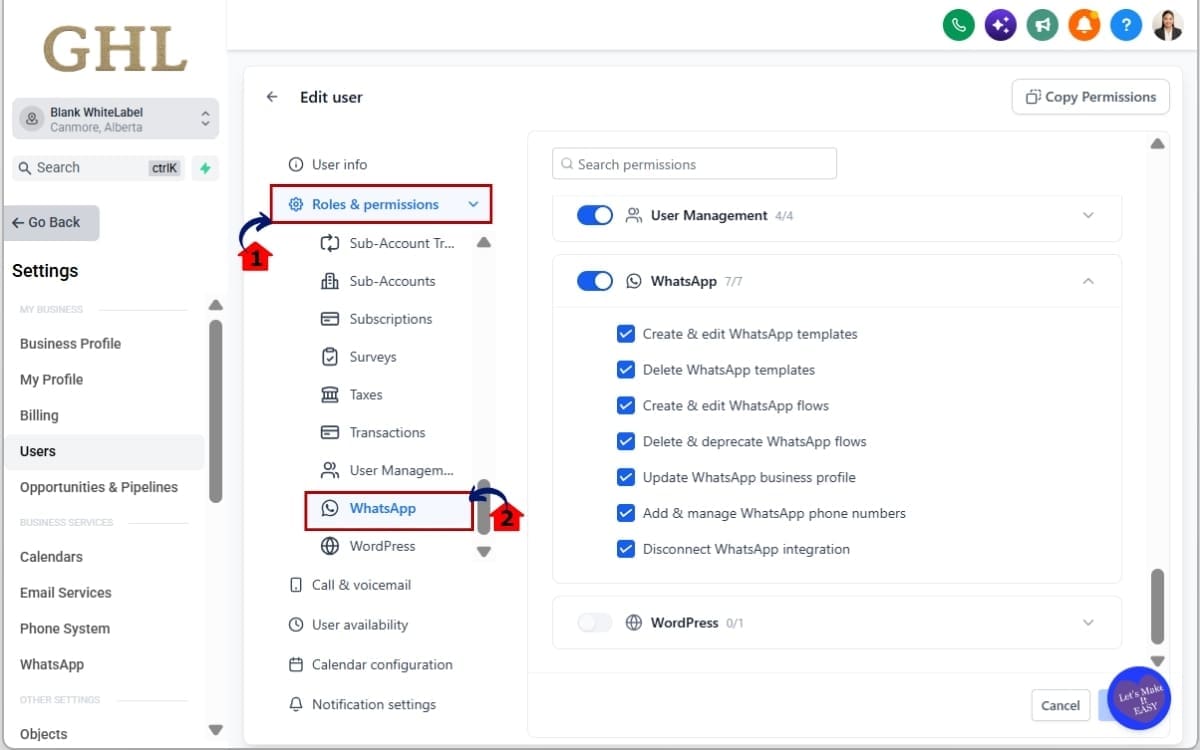Uncheck Add & manage WhatsApp phone numbers
This screenshot has width=1200, height=750.
pyautogui.click(x=626, y=513)
